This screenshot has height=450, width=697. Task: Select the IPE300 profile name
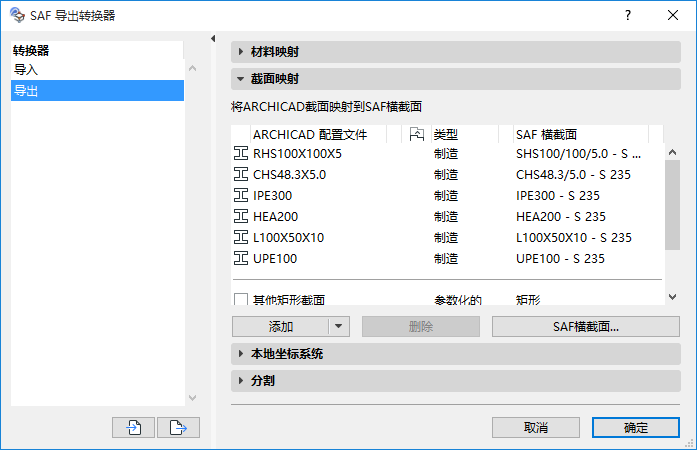[272, 195]
